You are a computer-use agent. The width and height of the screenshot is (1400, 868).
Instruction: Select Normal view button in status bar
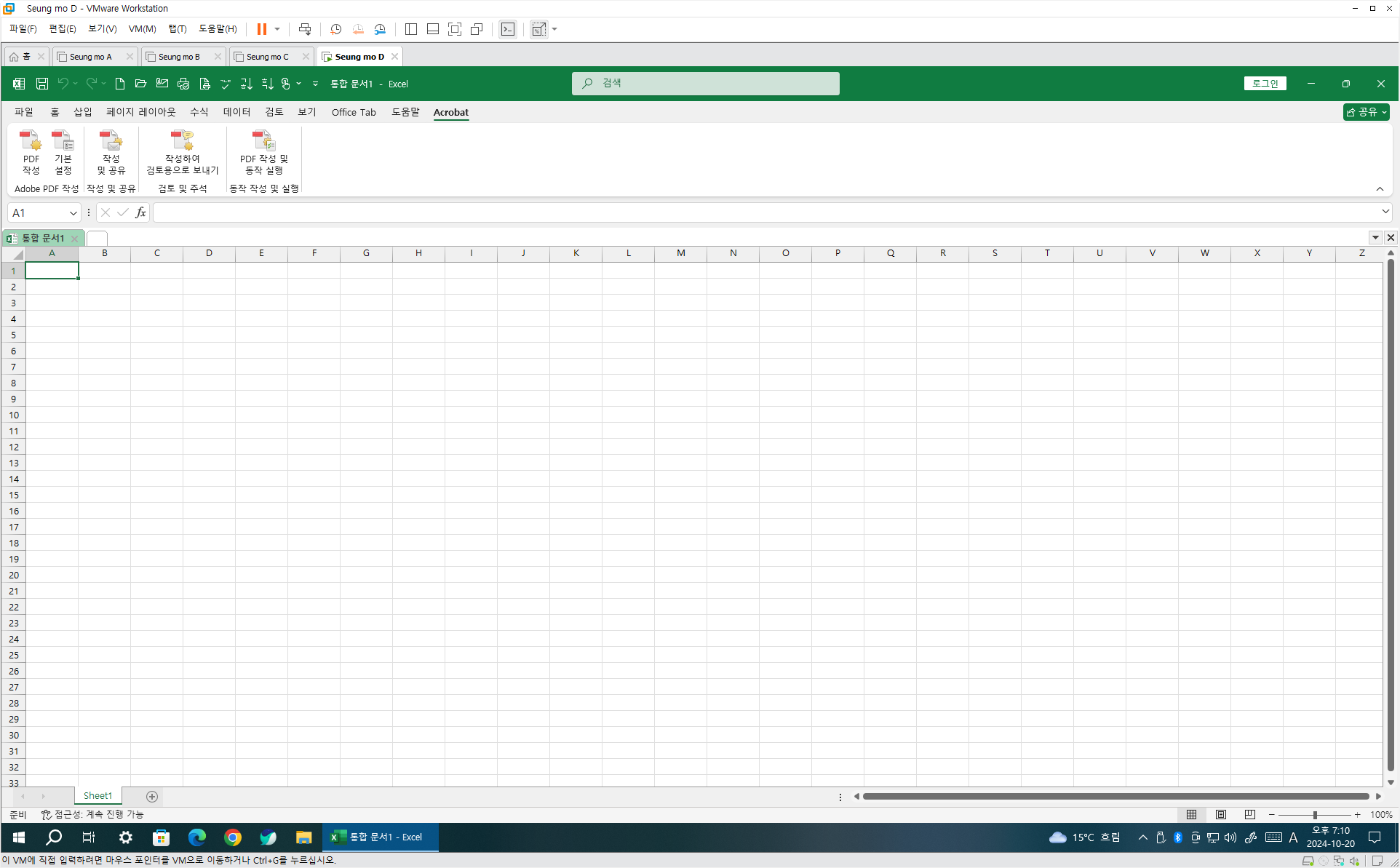tap(1191, 814)
